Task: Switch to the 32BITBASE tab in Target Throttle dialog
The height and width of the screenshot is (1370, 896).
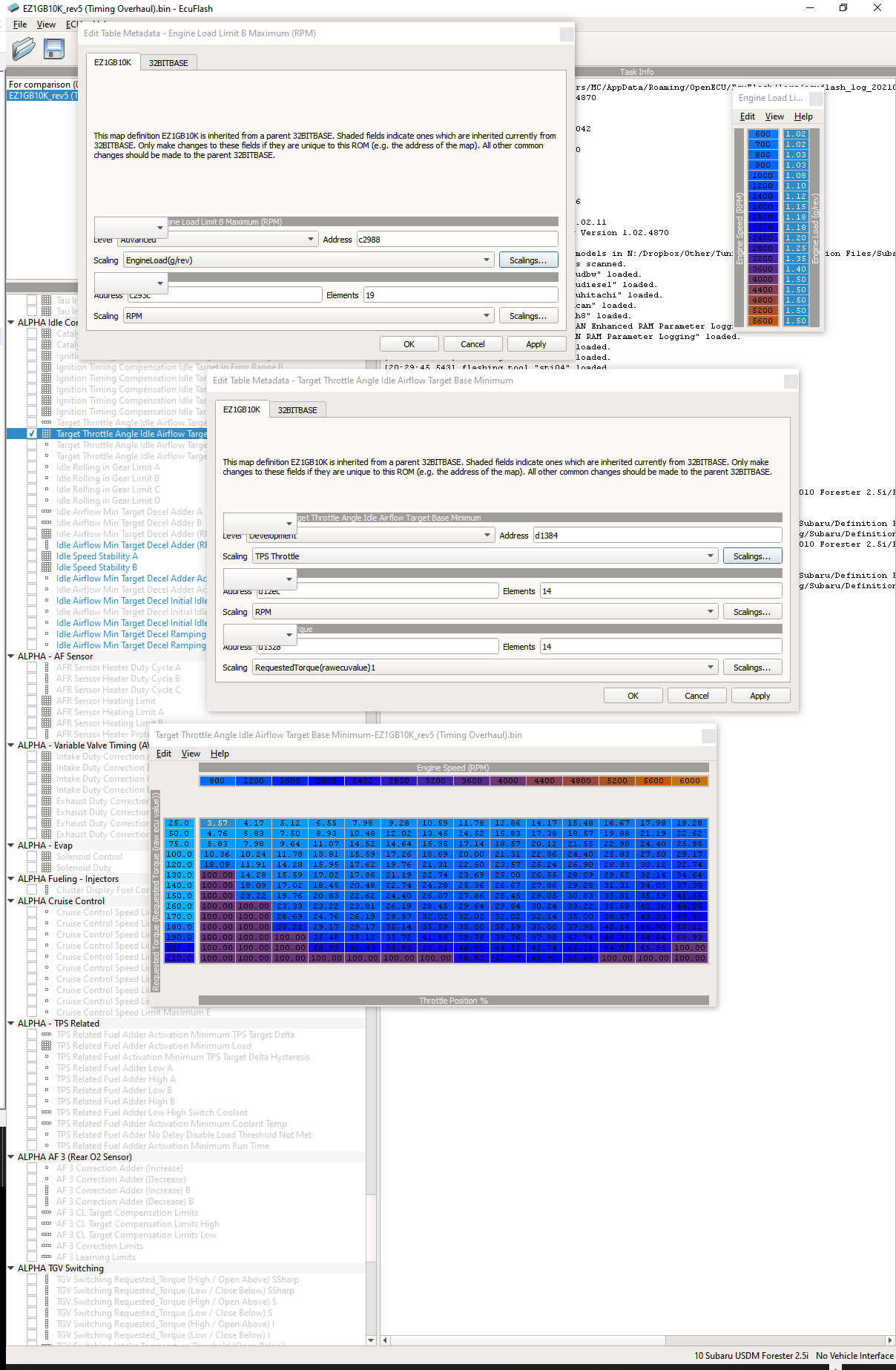Action: 297,410
